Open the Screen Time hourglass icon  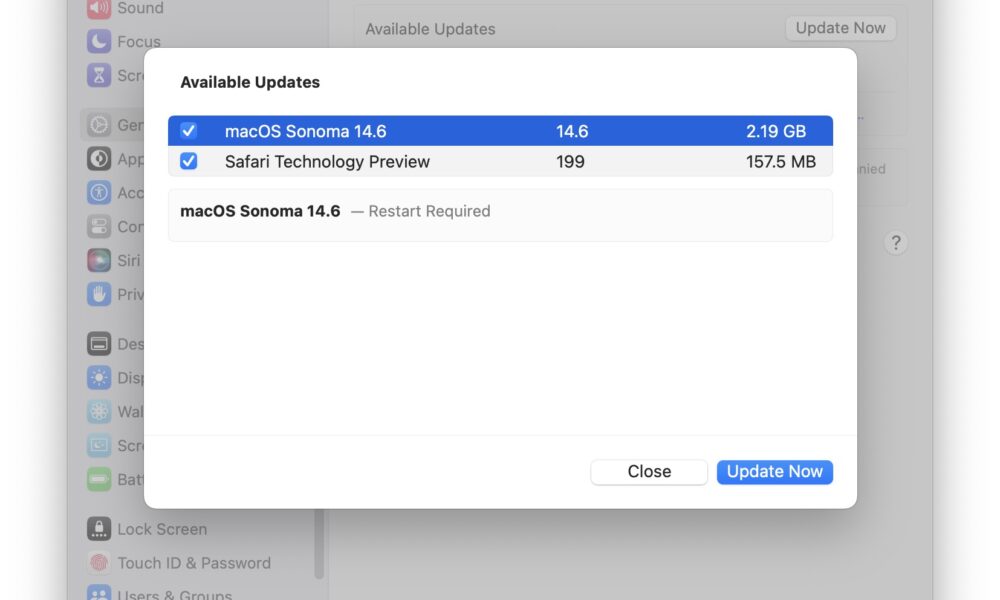point(99,75)
